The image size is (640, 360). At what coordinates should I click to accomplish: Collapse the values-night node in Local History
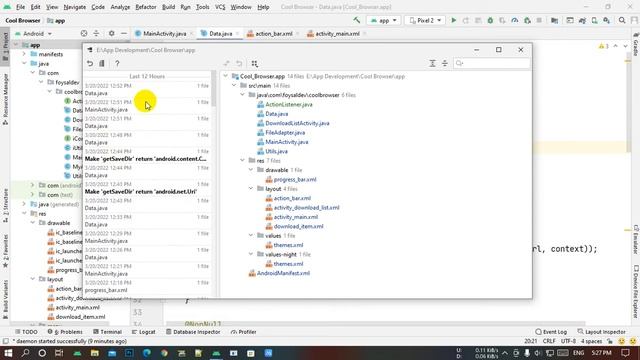pos(251,254)
